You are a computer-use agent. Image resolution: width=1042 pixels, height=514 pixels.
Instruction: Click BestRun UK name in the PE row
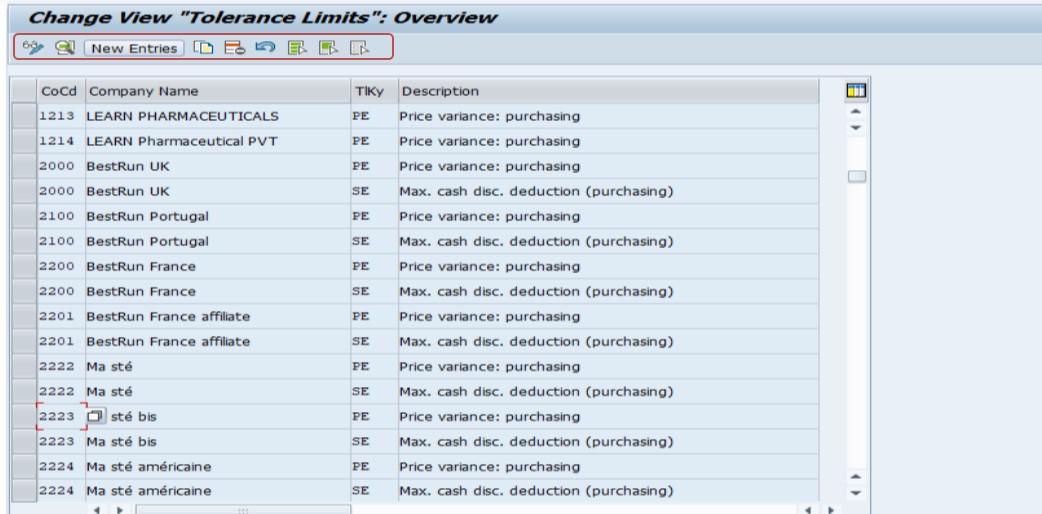(218, 166)
